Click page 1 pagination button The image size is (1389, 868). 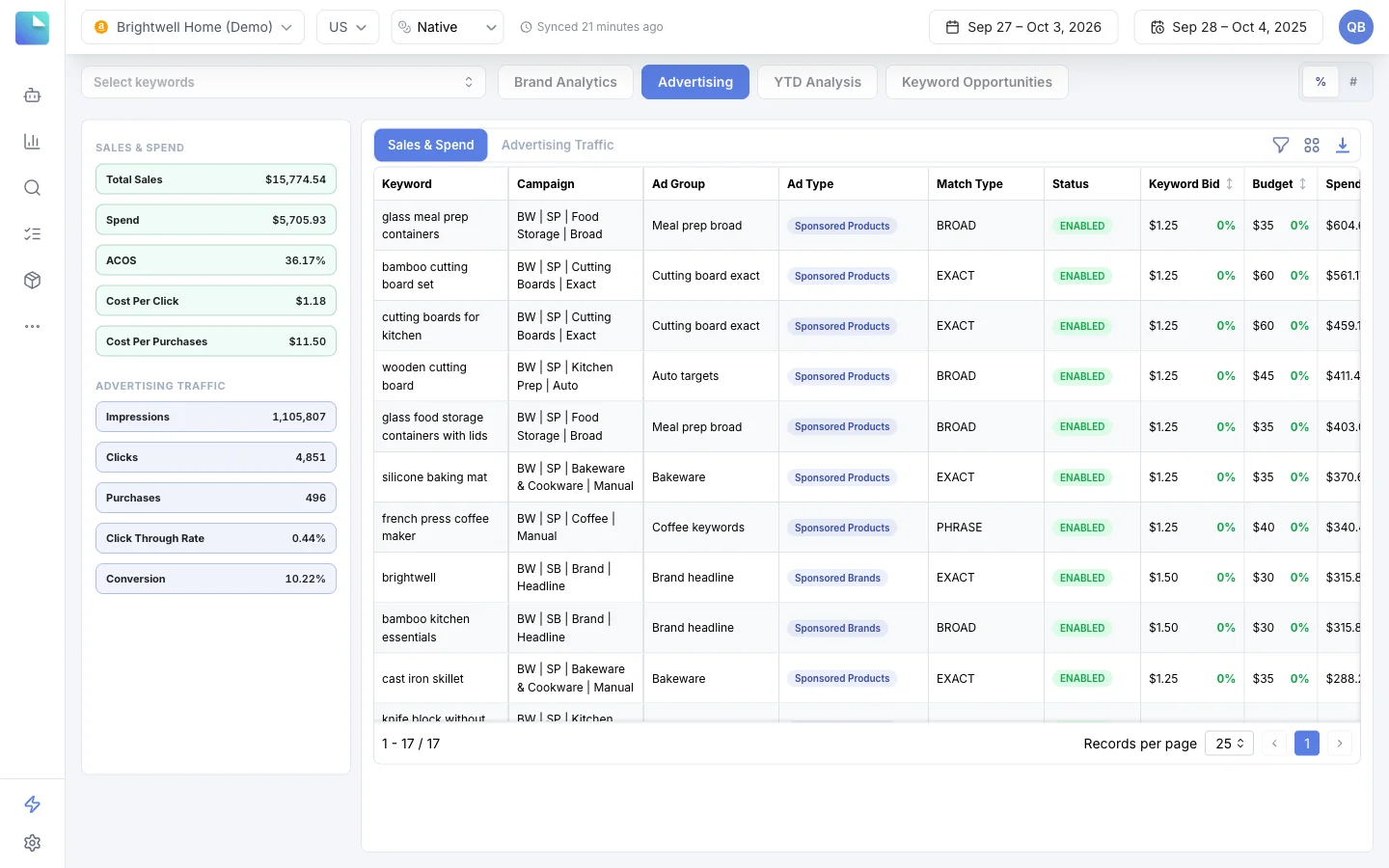point(1307,744)
